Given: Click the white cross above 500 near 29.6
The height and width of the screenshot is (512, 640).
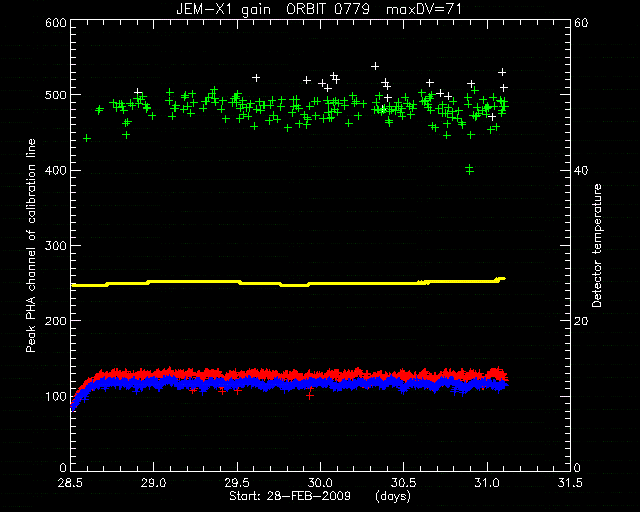Looking at the screenshot, I should pos(256,78).
